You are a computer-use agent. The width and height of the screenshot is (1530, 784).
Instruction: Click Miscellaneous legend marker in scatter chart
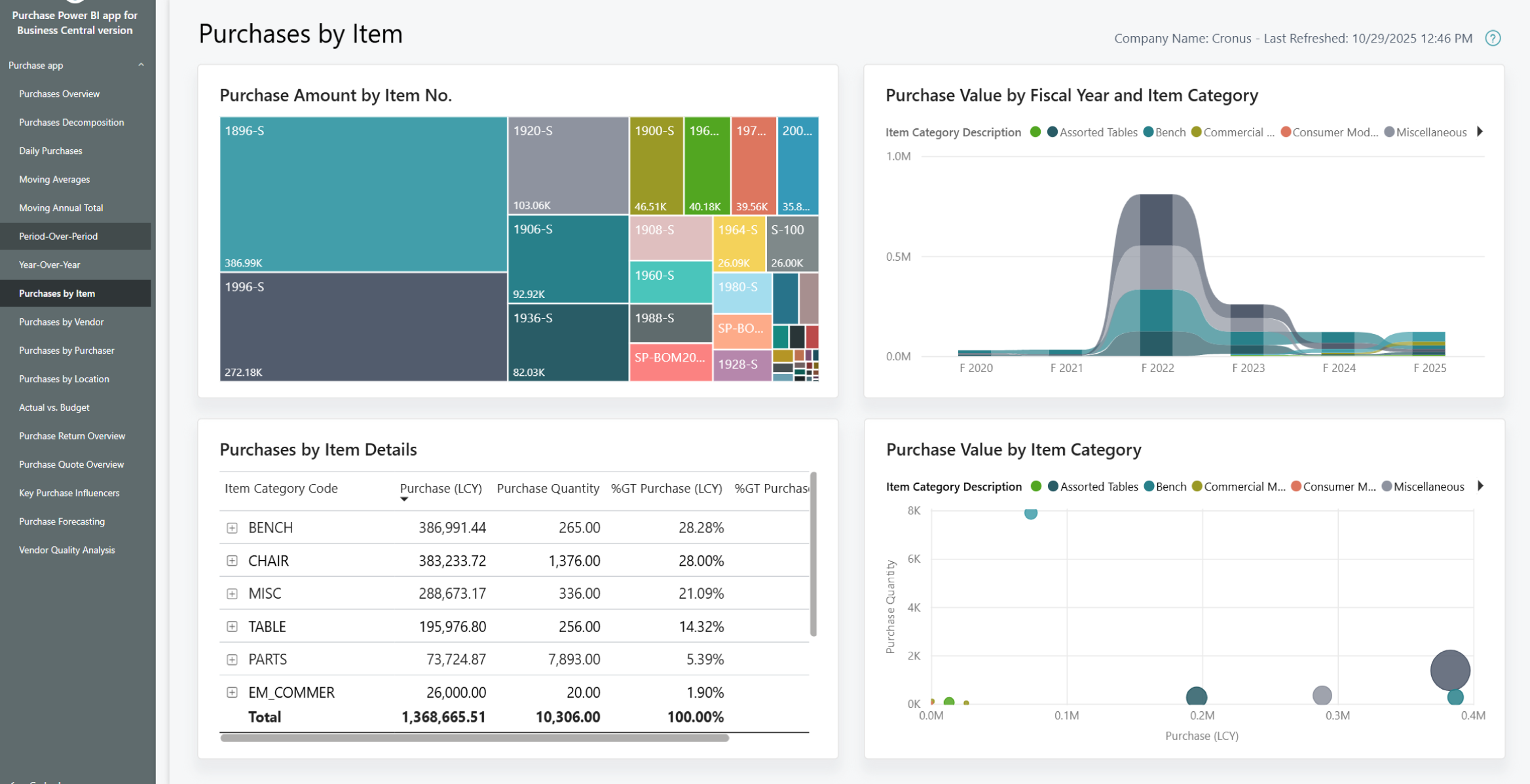(x=1387, y=486)
